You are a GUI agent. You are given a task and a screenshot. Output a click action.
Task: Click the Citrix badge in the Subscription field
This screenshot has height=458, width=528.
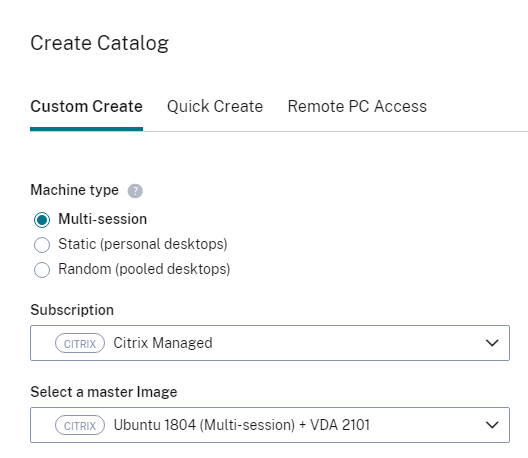(80, 343)
